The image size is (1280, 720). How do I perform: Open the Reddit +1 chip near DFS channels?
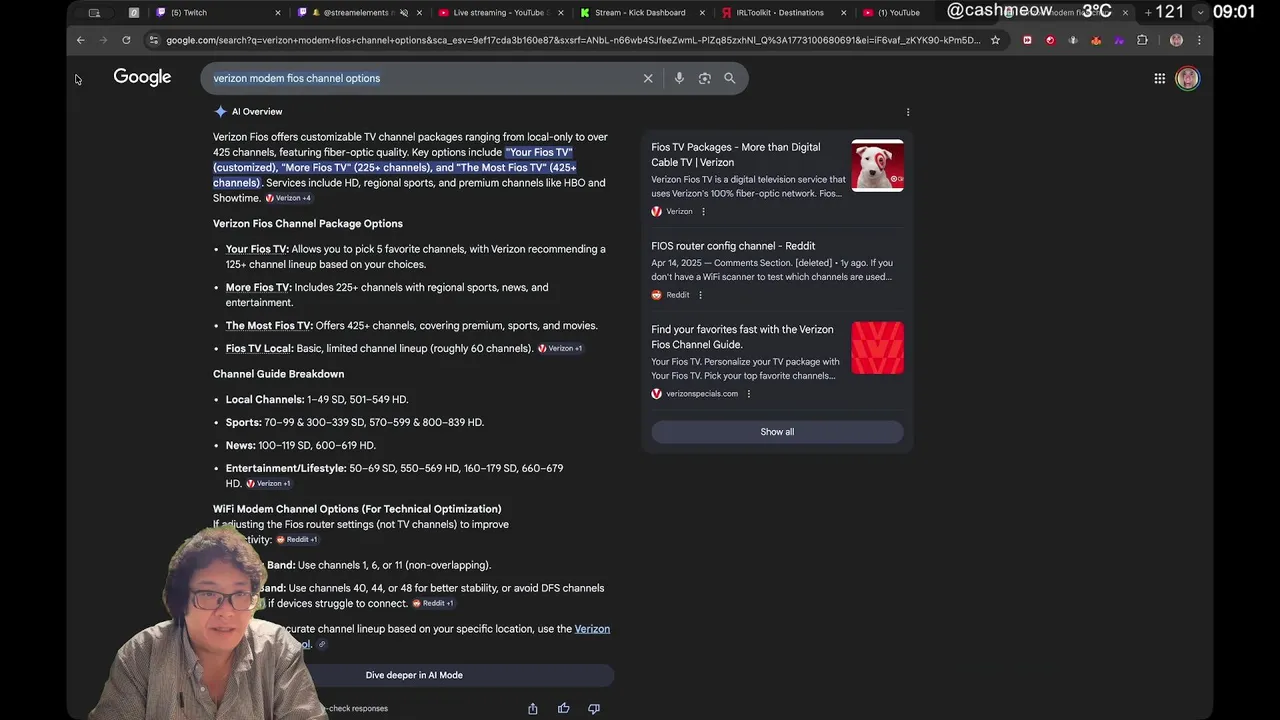(x=433, y=603)
